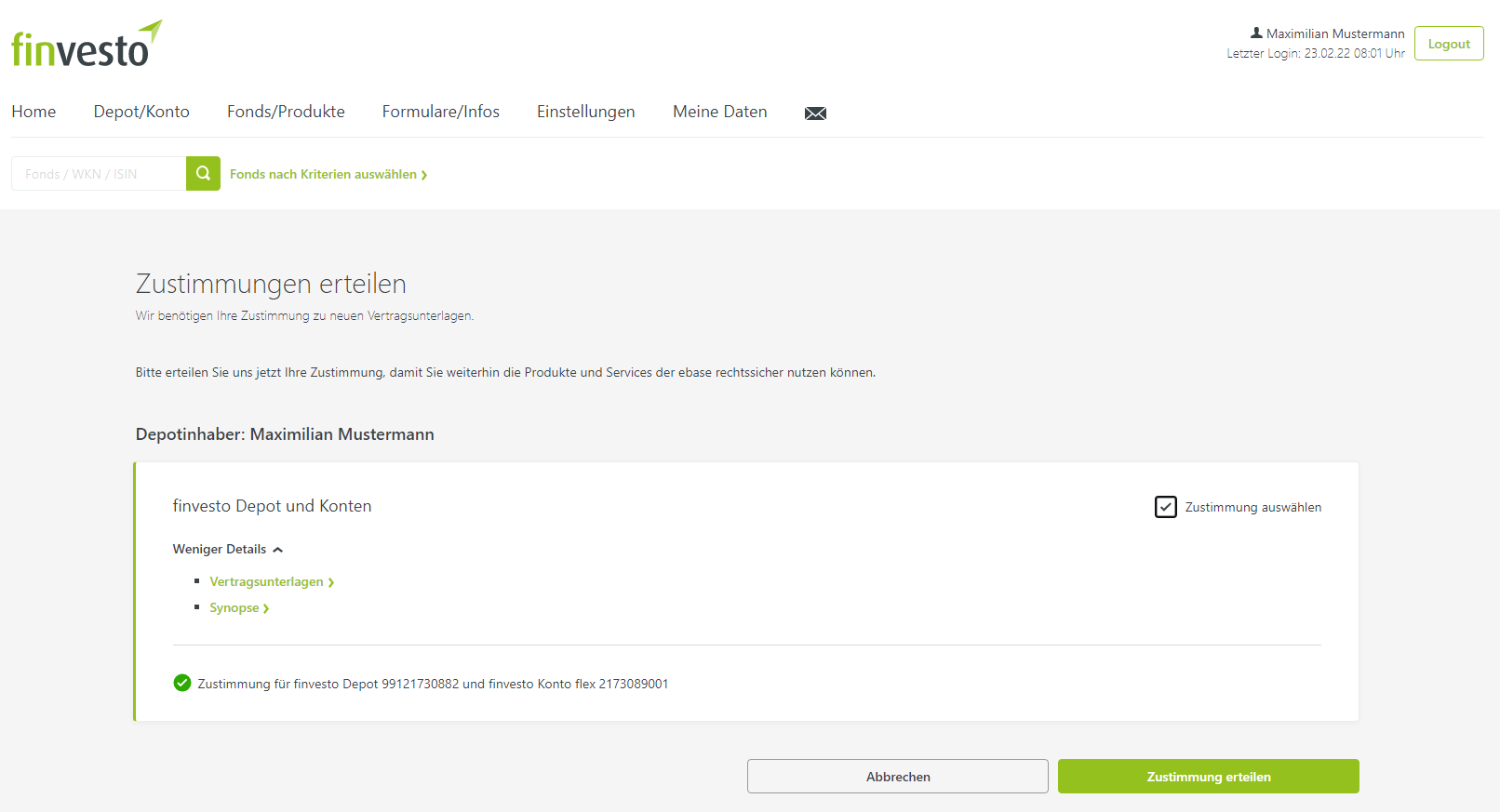Viewport: 1500px width, 812px height.
Task: Click Abbrechen button
Action: [x=898, y=777]
